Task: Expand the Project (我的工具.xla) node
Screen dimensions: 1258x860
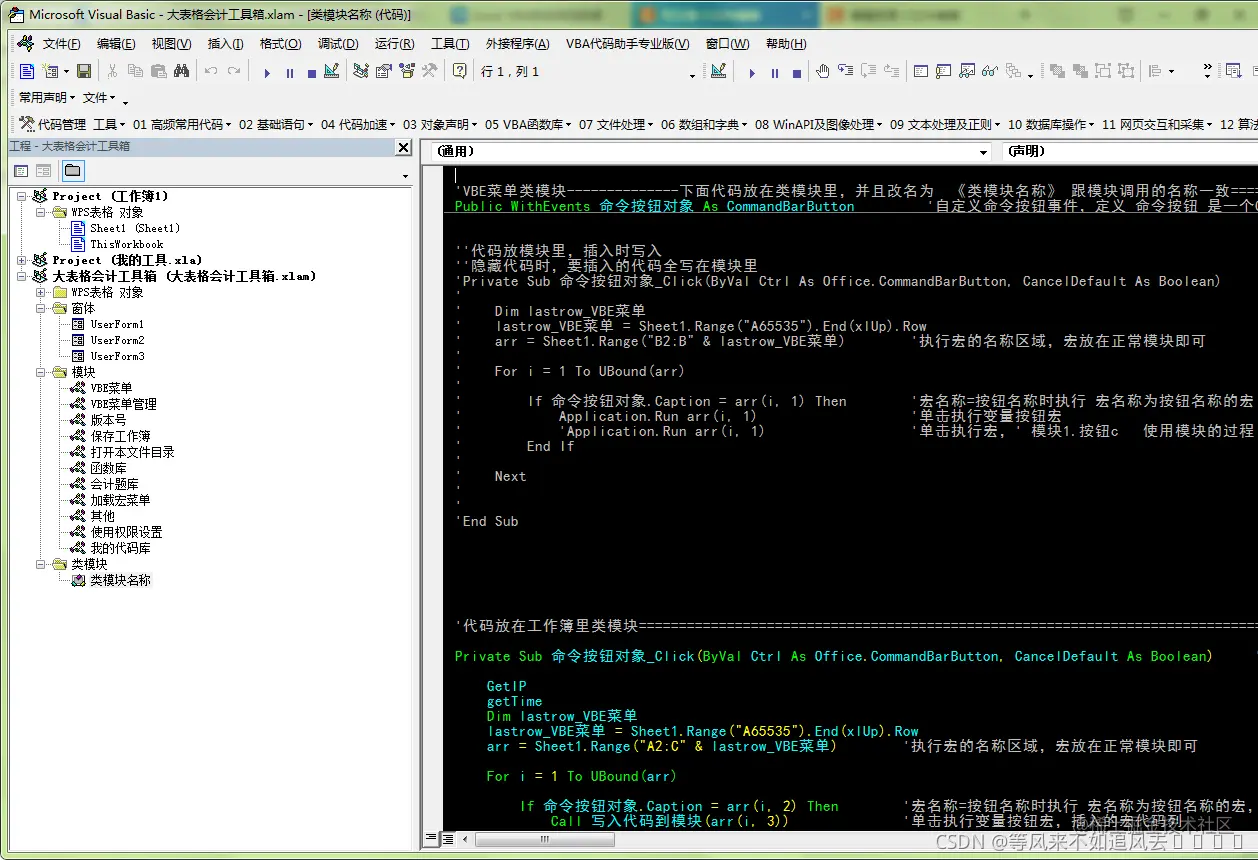Action: [22, 260]
